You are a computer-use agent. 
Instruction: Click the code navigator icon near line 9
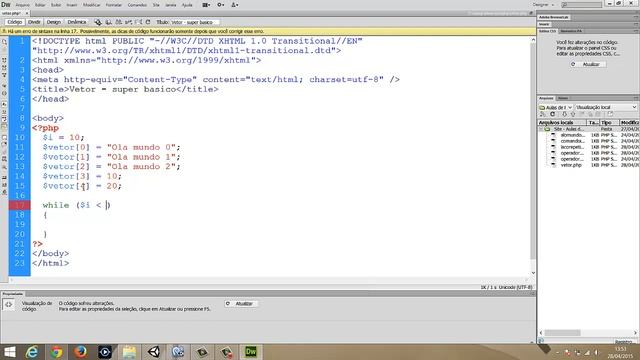point(4,127)
